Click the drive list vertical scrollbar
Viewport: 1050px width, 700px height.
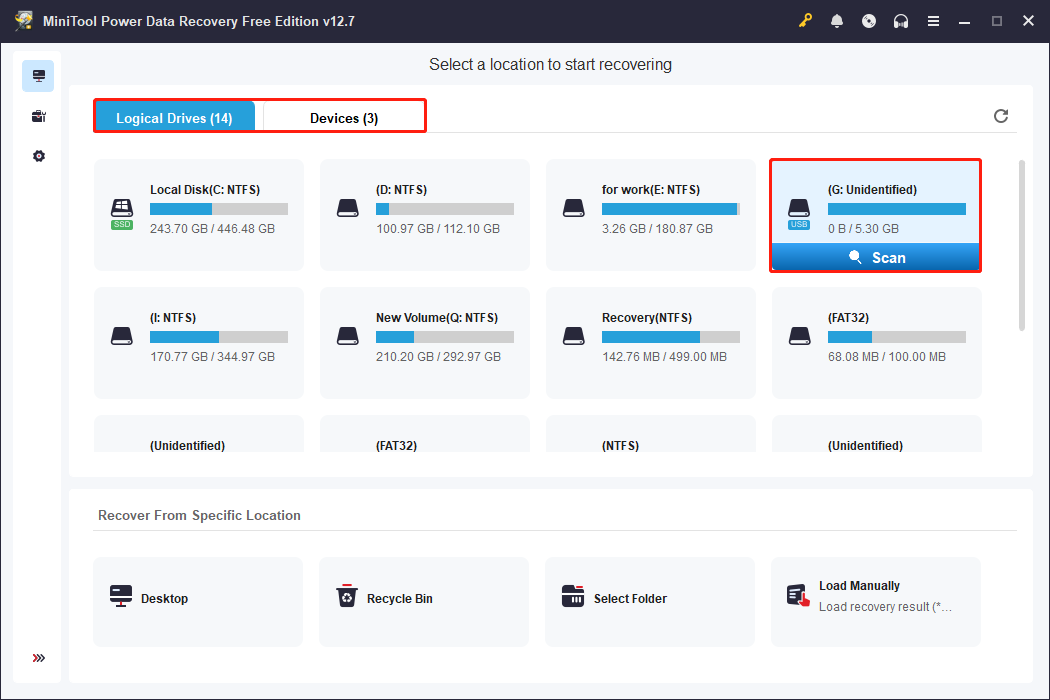1021,245
